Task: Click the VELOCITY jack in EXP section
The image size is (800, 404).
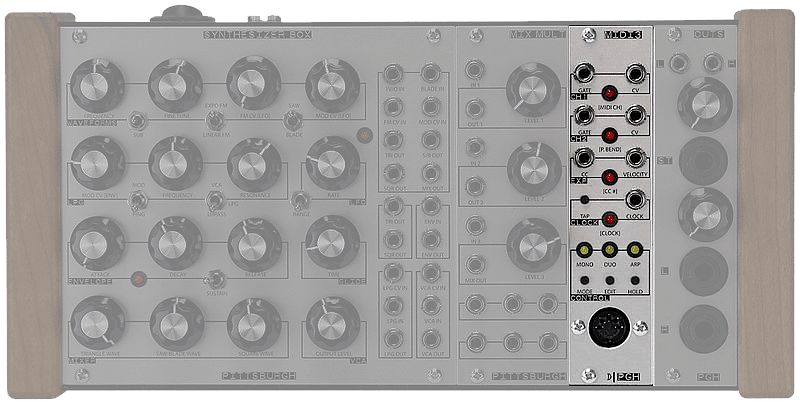Action: [634, 159]
